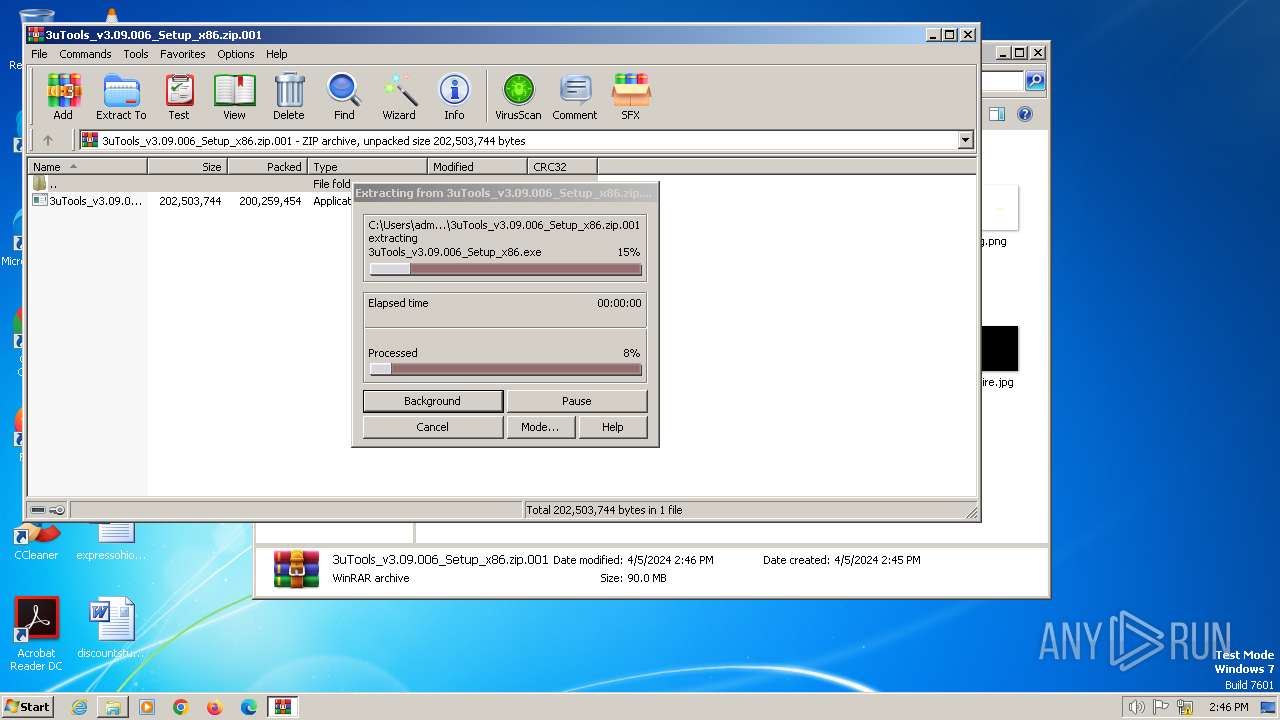Open the archive path dropdown arrow
The image size is (1280, 720).
(965, 141)
